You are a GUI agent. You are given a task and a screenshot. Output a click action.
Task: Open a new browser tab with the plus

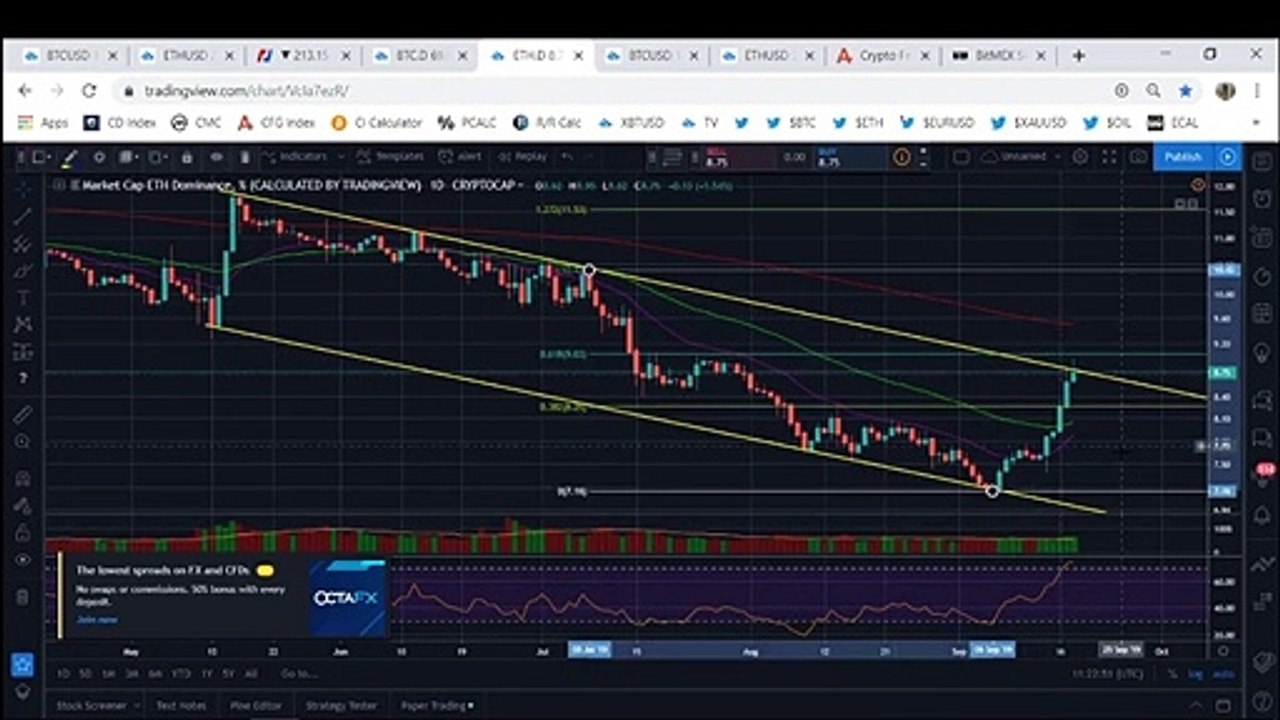tap(1078, 56)
